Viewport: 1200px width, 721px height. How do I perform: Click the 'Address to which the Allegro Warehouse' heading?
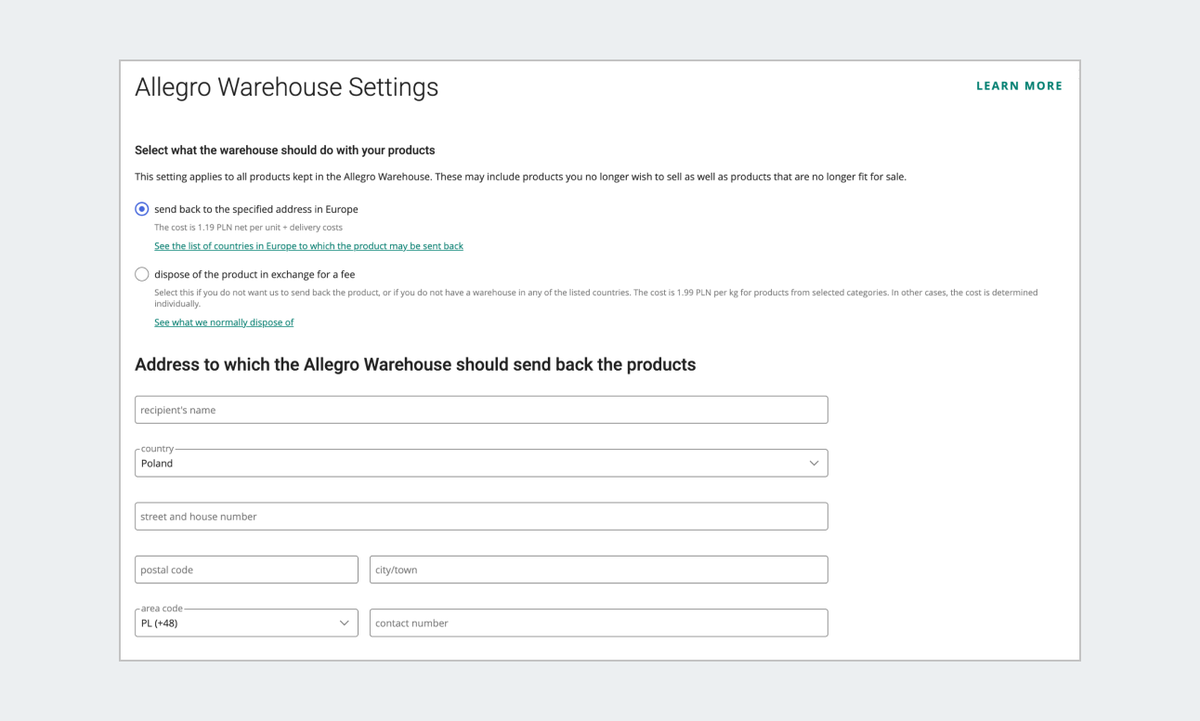415,365
